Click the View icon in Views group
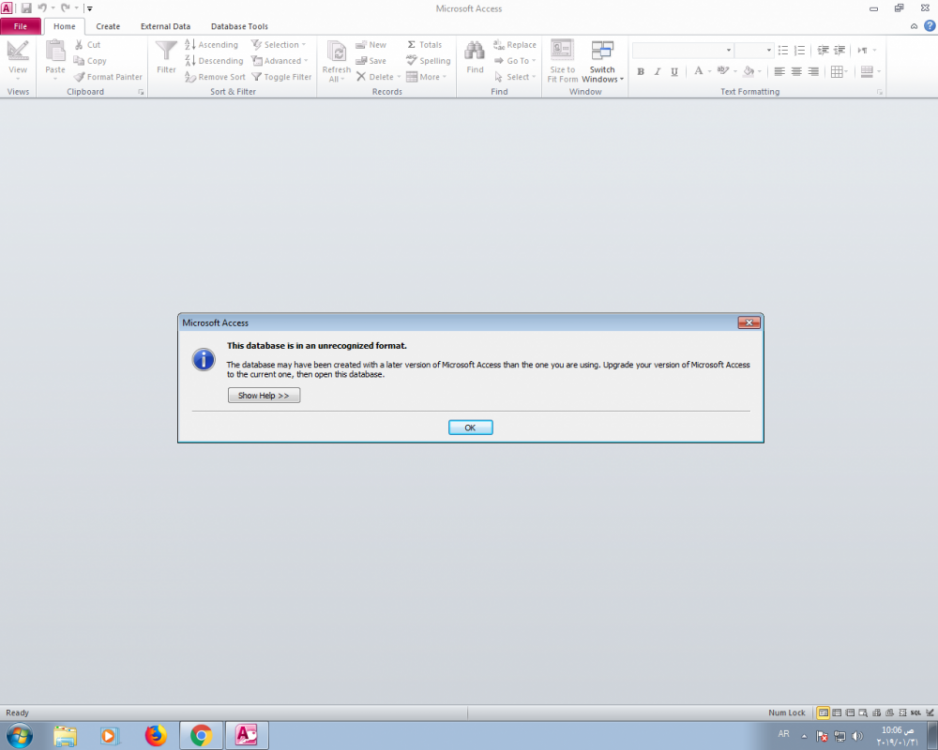Screen dimensions: 938x750 tap(17, 52)
